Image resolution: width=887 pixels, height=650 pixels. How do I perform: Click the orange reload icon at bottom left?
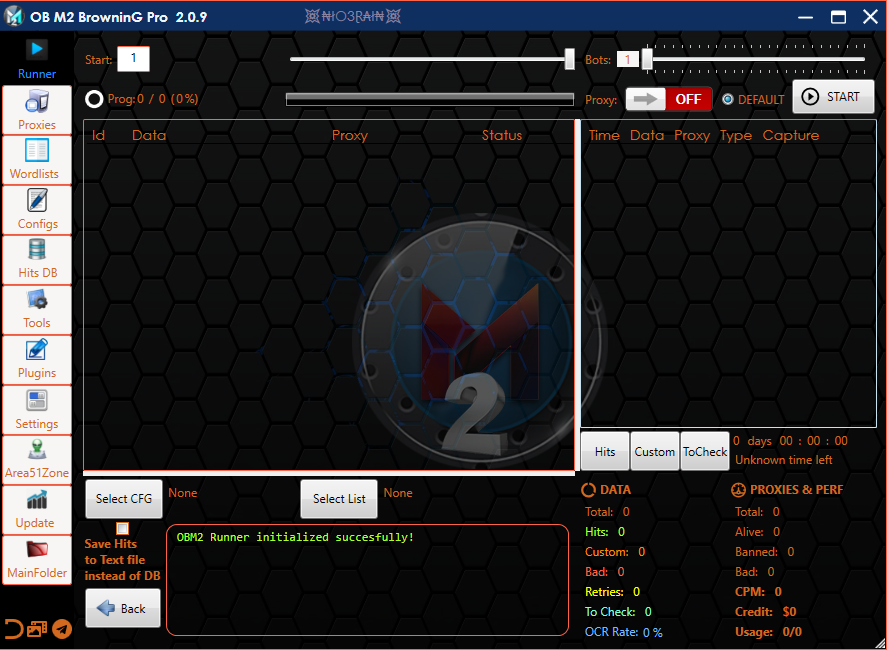pyautogui.click(x=13, y=629)
